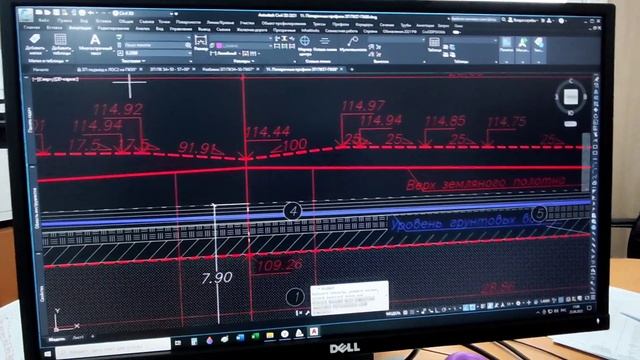Click the Windows taskbar search box
The height and width of the screenshot is (360, 640).
[x=113, y=348]
